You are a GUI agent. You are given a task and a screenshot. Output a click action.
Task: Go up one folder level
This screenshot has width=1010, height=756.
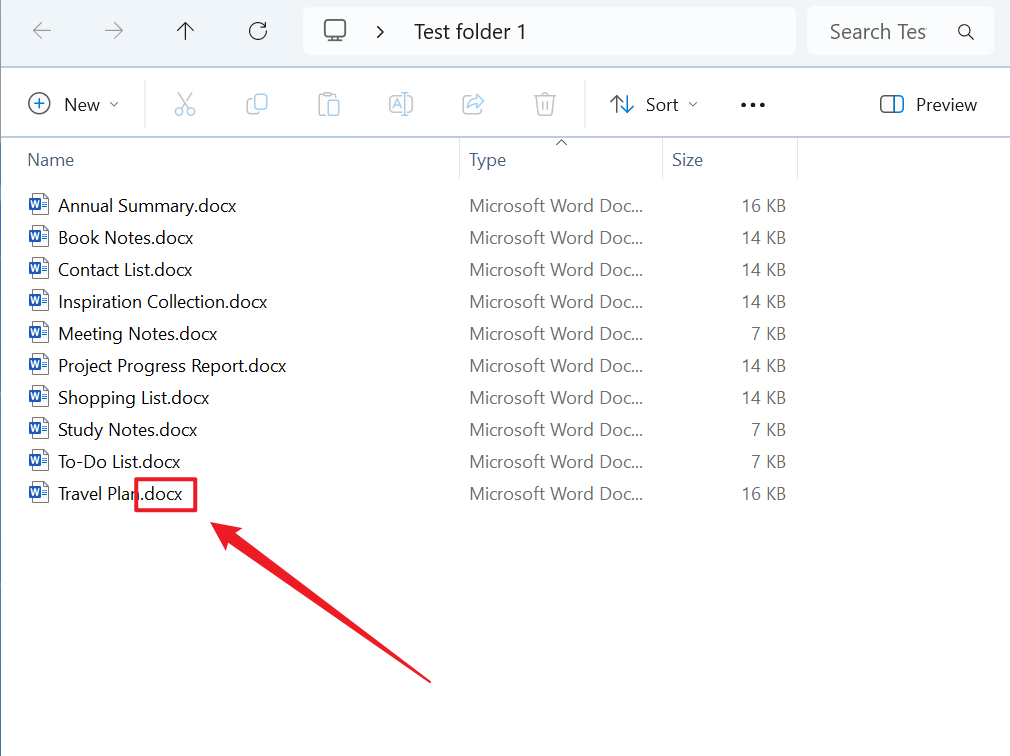(x=186, y=31)
